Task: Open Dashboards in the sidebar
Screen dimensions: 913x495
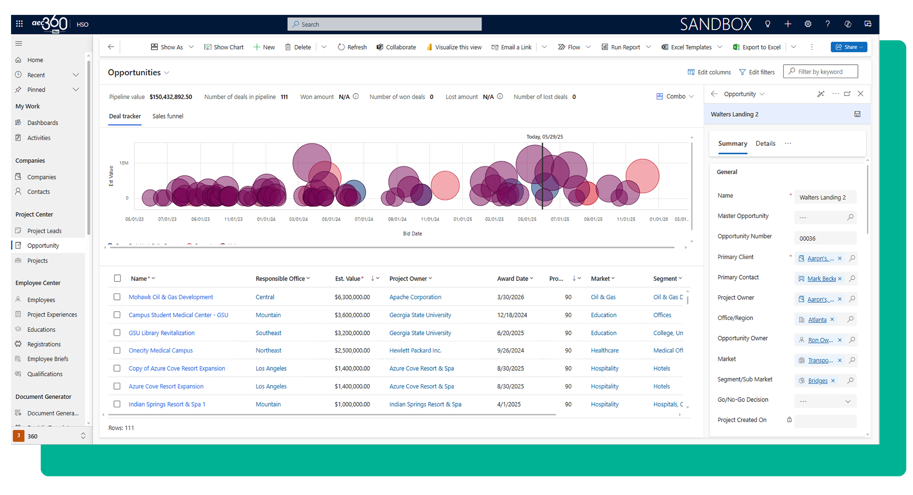Action: tap(42, 123)
